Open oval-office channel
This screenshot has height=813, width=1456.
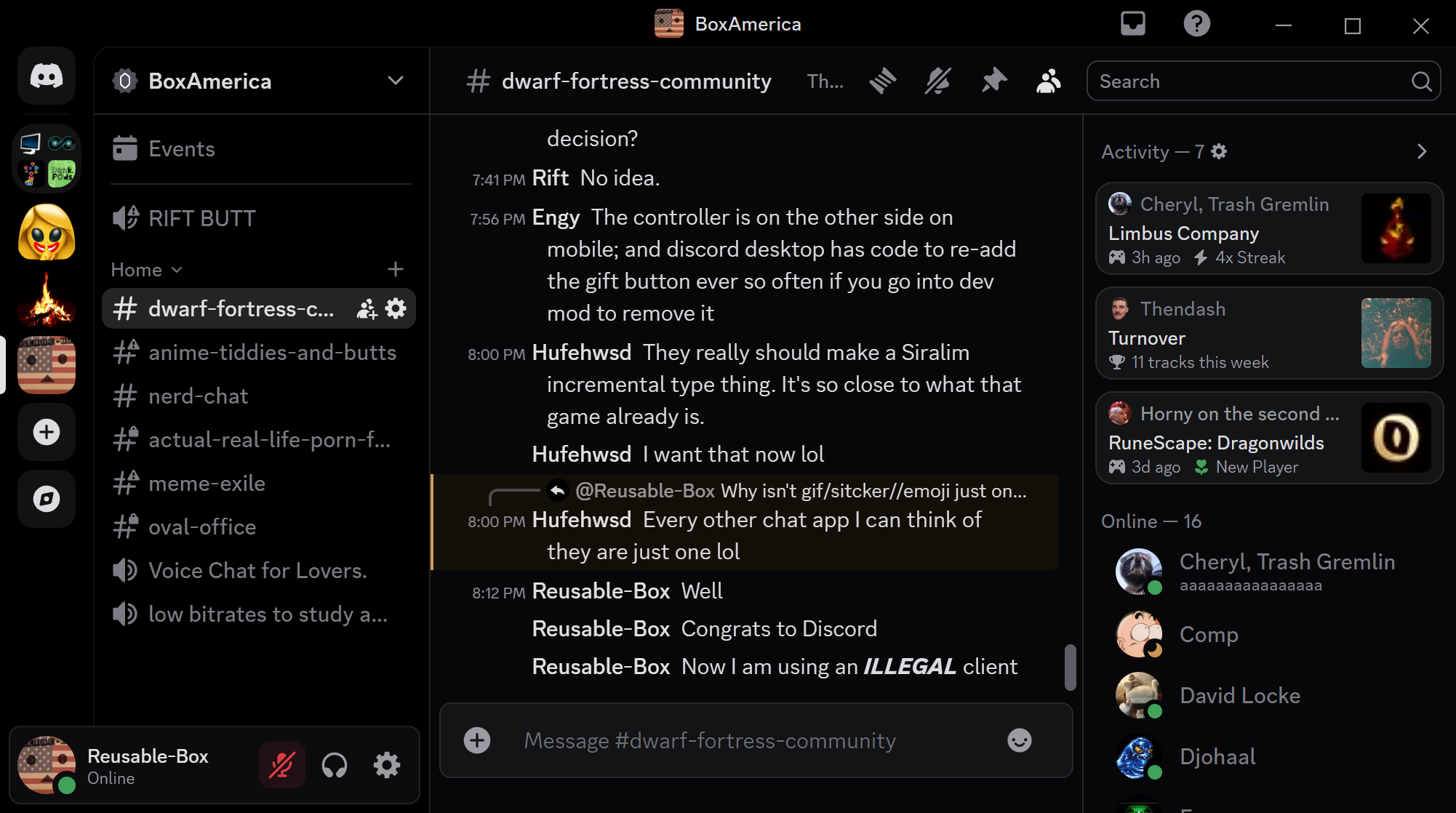click(x=259, y=527)
